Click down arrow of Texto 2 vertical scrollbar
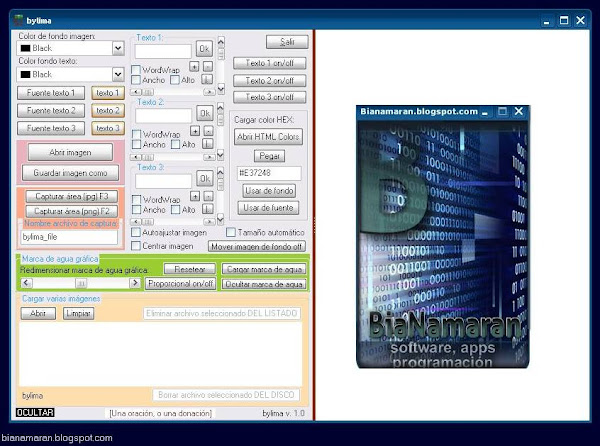 (x=221, y=155)
